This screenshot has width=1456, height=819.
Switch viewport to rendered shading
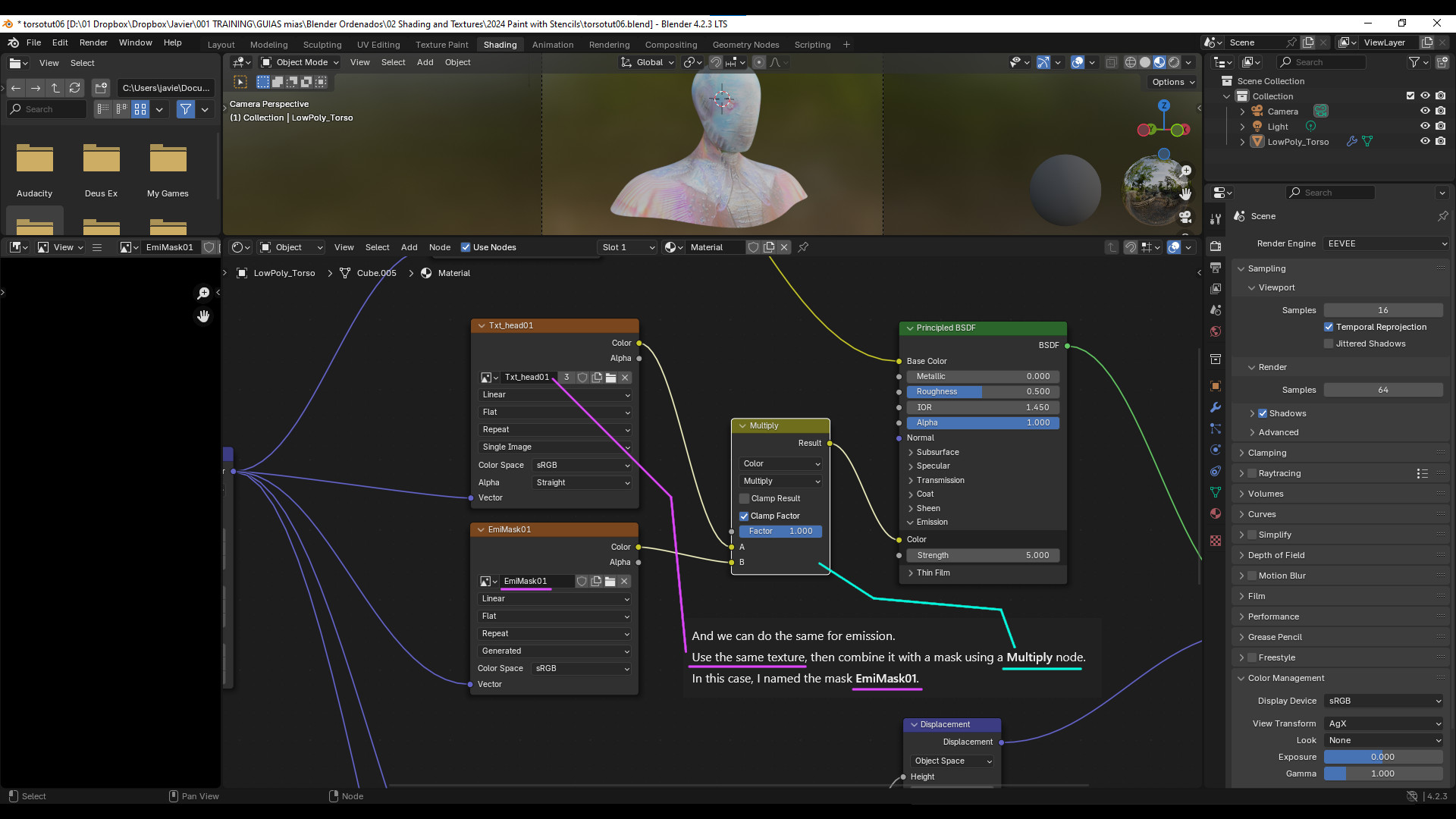click(1174, 62)
